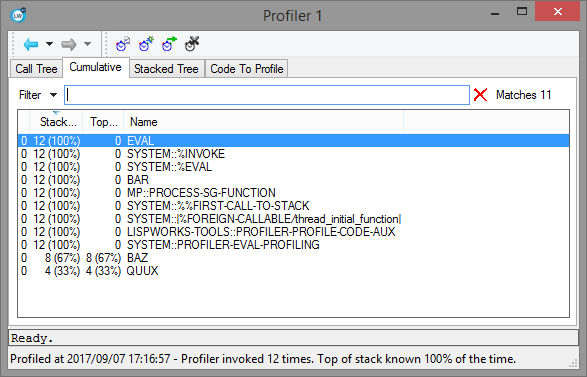Click the red X clear filter icon

pos(480,95)
